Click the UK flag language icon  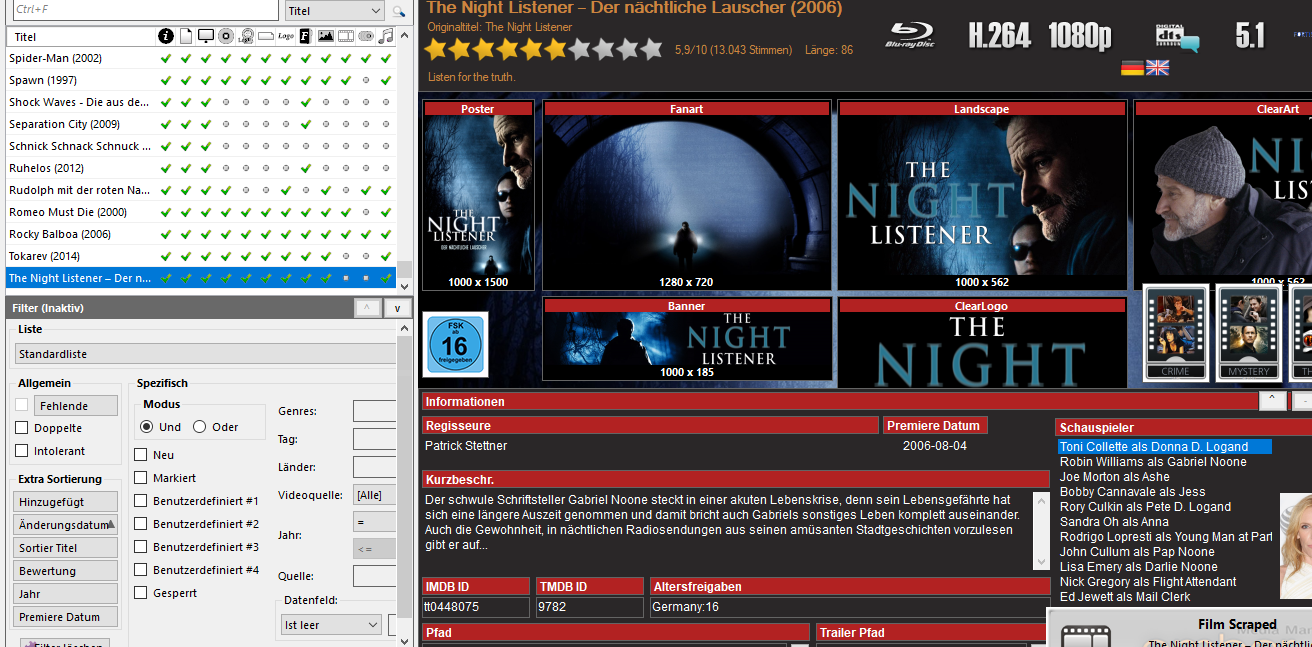pyautogui.click(x=1157, y=68)
